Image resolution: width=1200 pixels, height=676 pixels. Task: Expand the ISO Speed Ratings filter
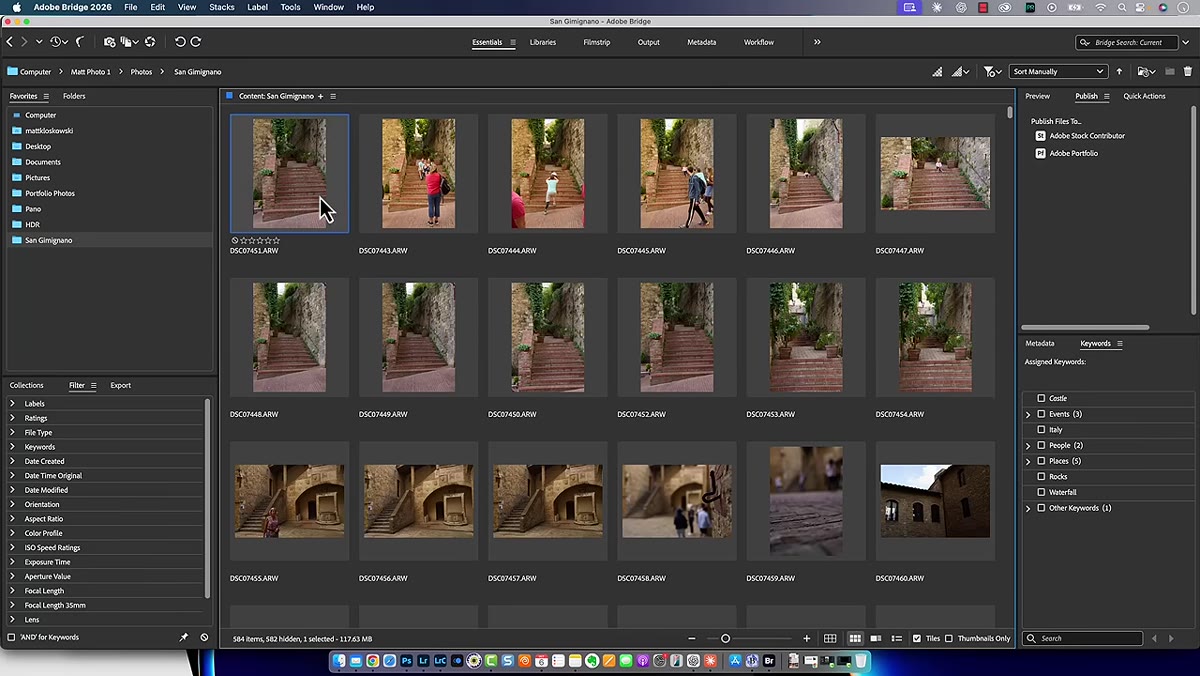12,548
